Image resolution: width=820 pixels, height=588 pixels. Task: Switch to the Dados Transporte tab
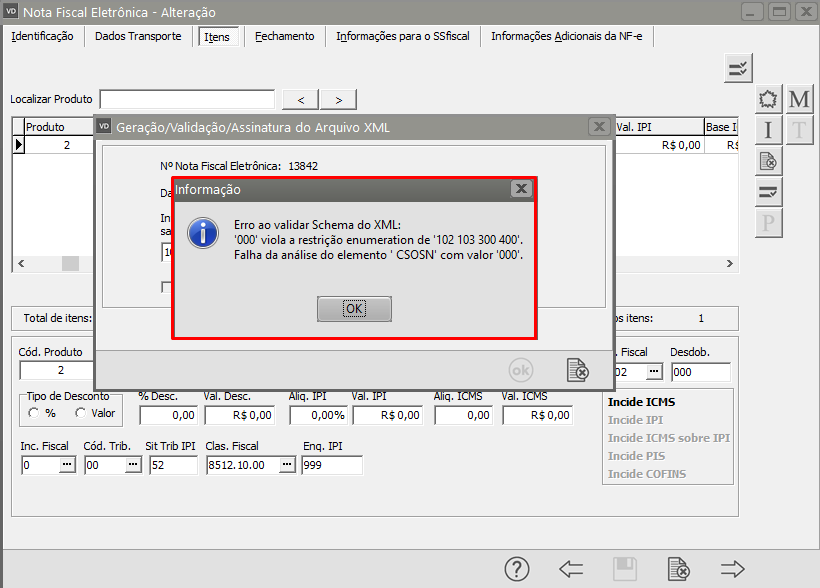click(x=138, y=36)
